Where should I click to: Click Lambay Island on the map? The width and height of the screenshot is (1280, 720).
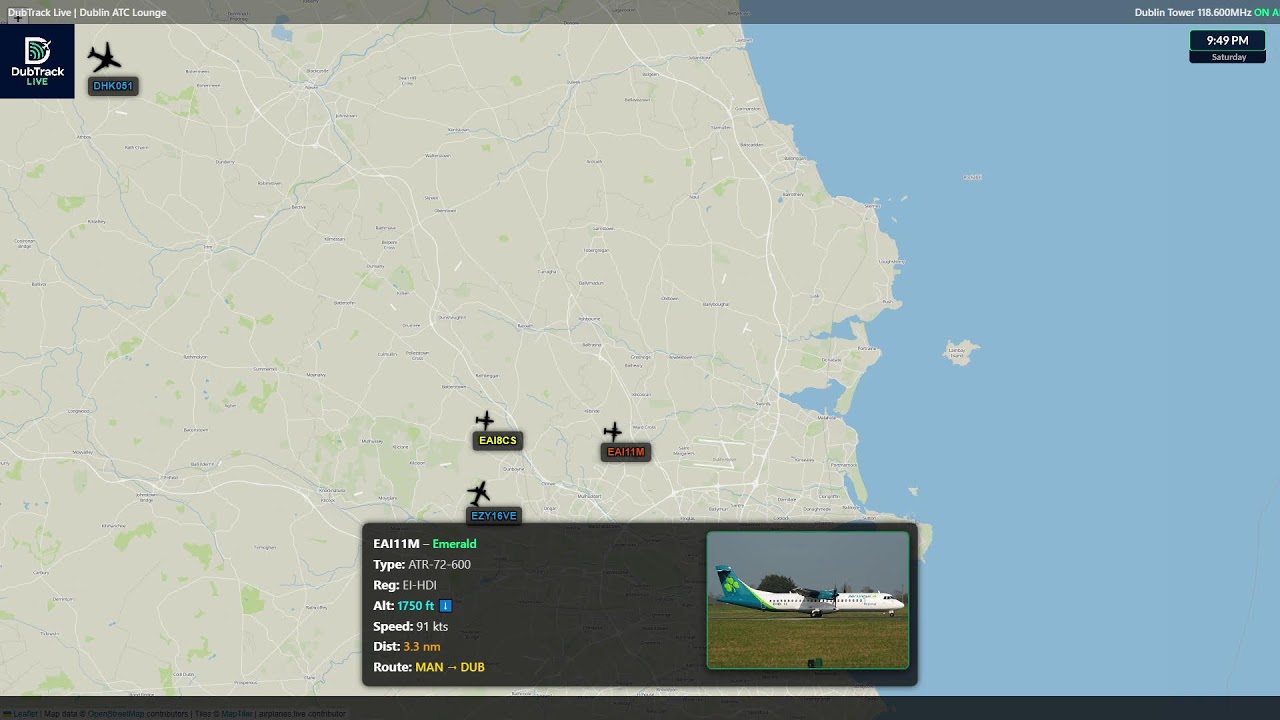coord(962,352)
